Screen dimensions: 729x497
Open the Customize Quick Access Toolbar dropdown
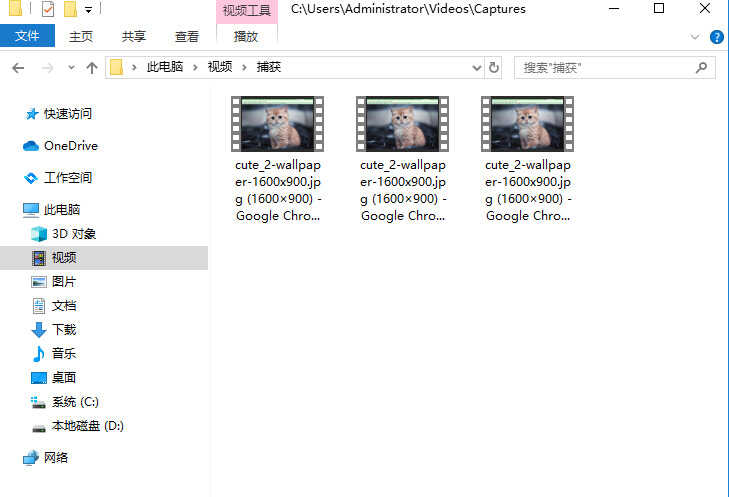[88, 9]
